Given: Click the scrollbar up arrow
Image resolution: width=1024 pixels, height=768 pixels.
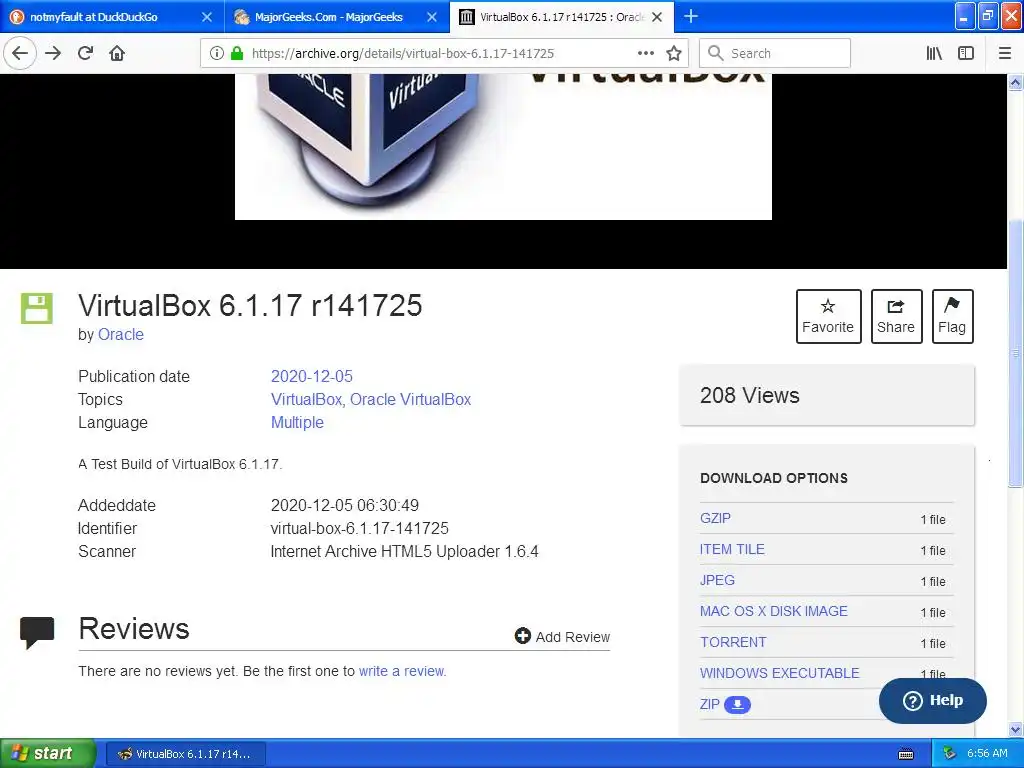Looking at the screenshot, I should (1016, 82).
